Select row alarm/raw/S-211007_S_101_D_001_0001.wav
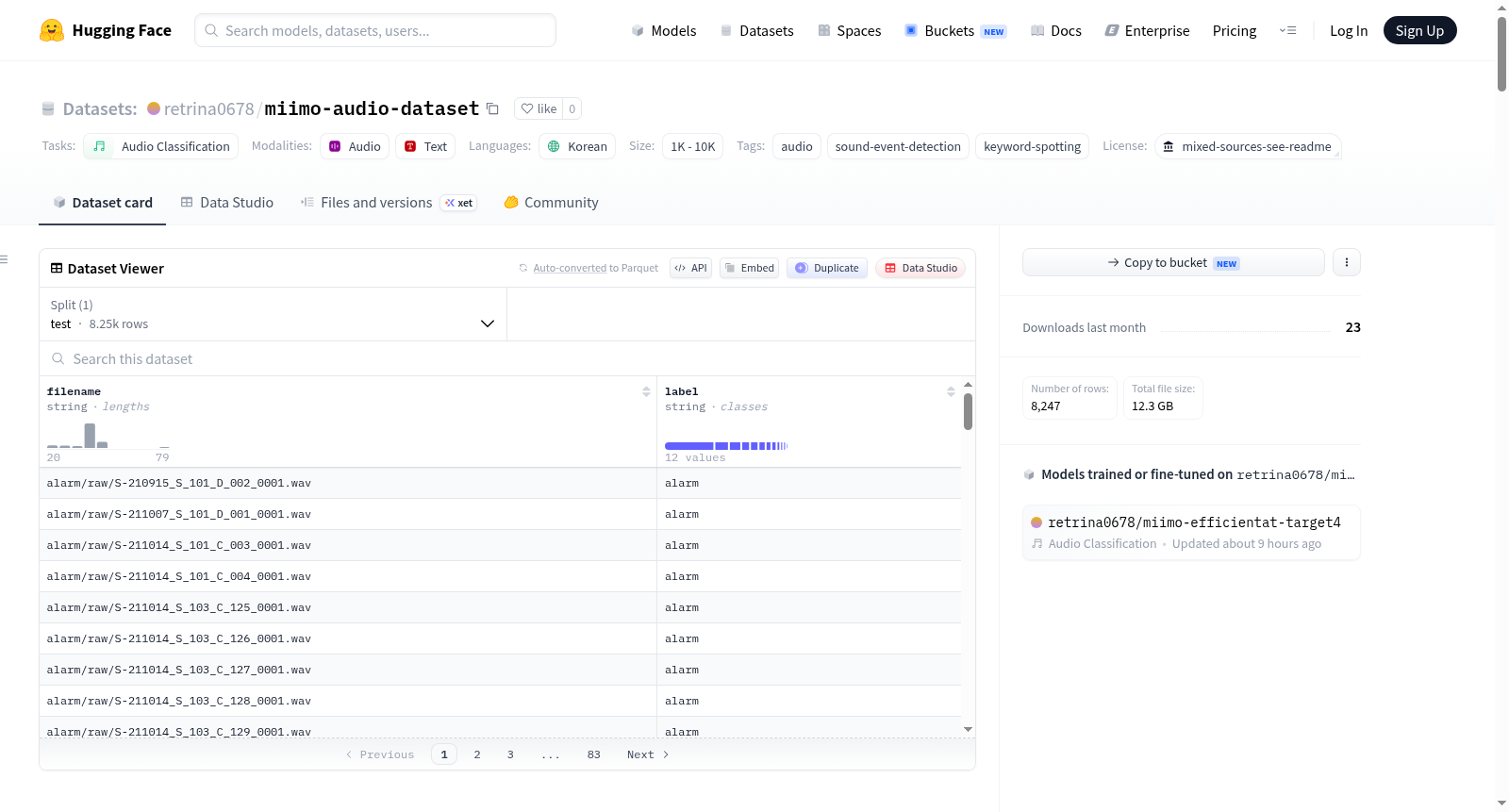The image size is (1509, 812). coord(500,514)
